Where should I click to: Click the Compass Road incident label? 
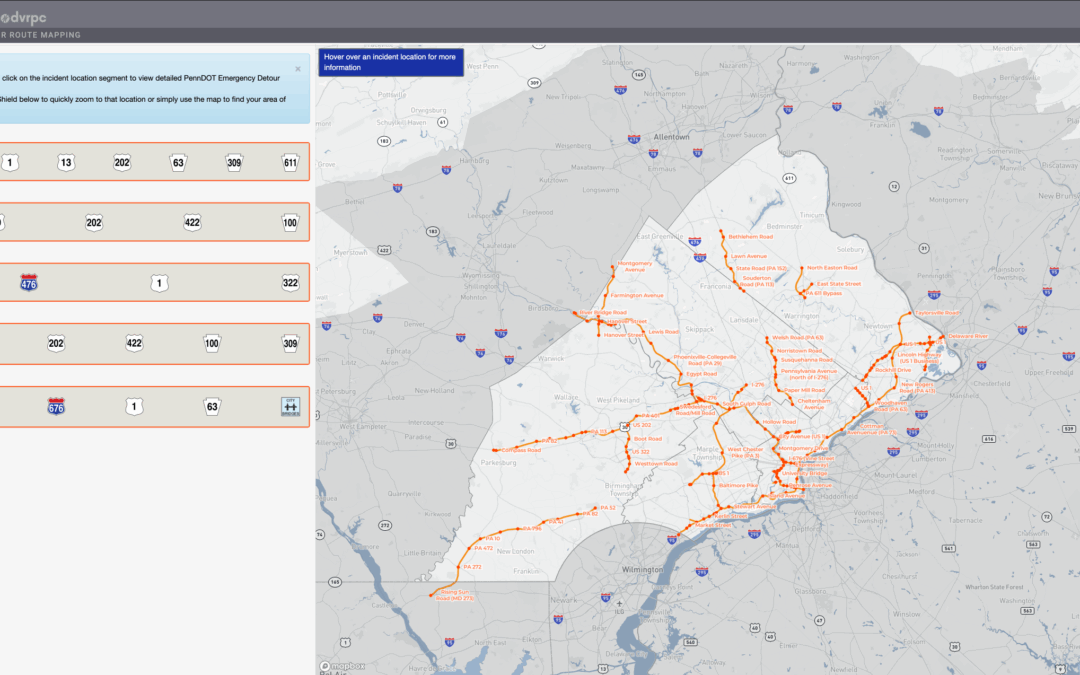(520, 451)
